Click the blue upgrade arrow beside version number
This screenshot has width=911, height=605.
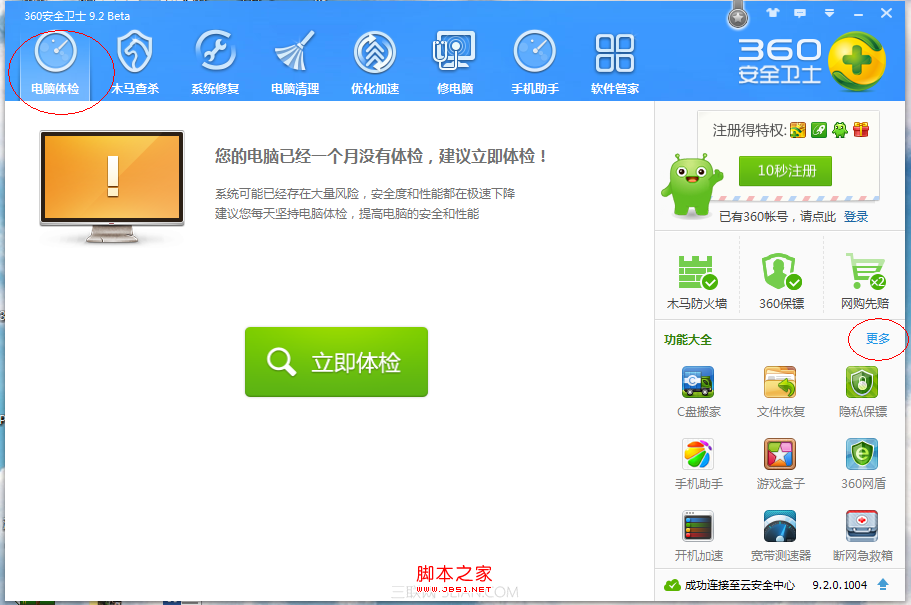(883, 585)
